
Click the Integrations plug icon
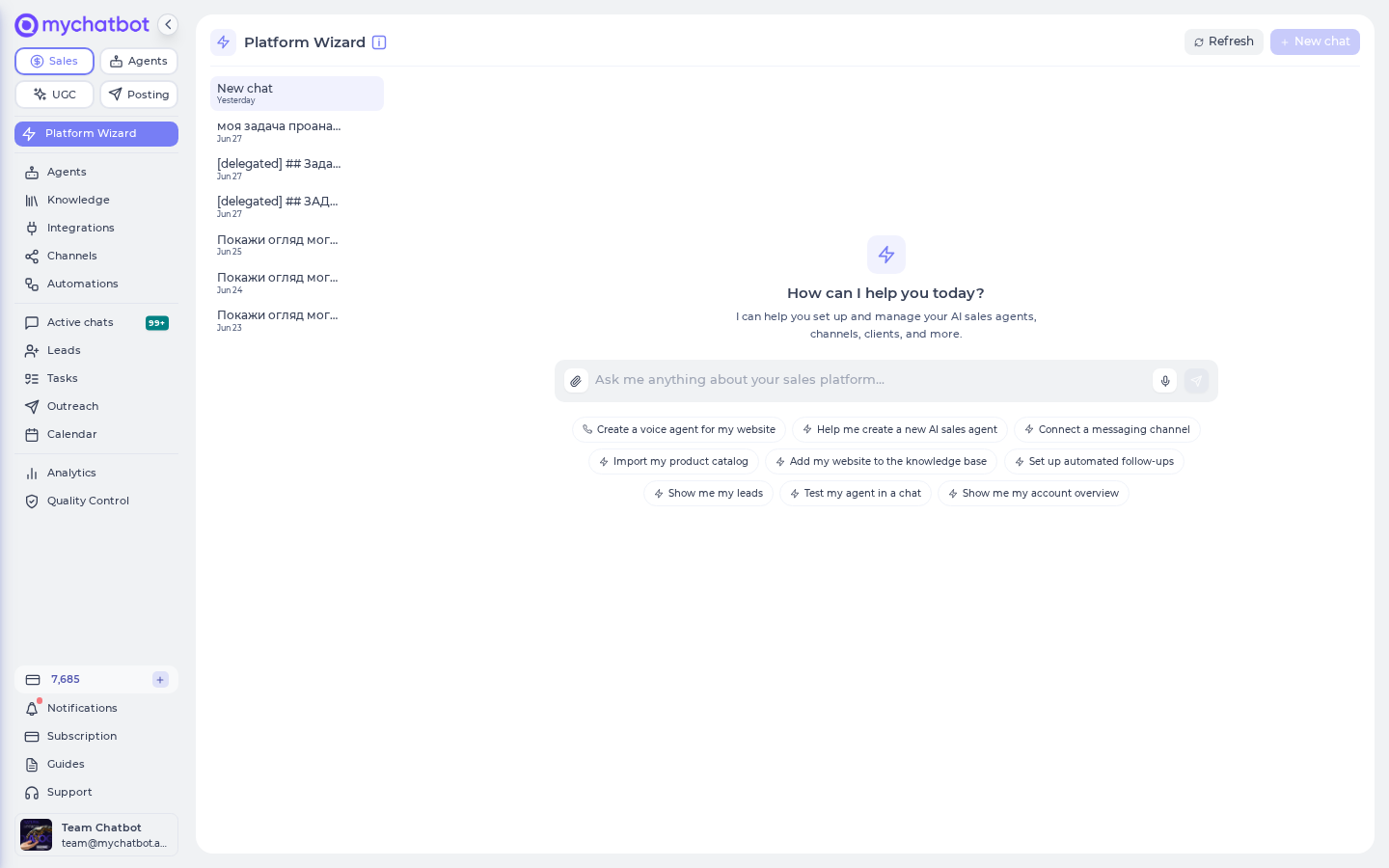click(x=32, y=229)
